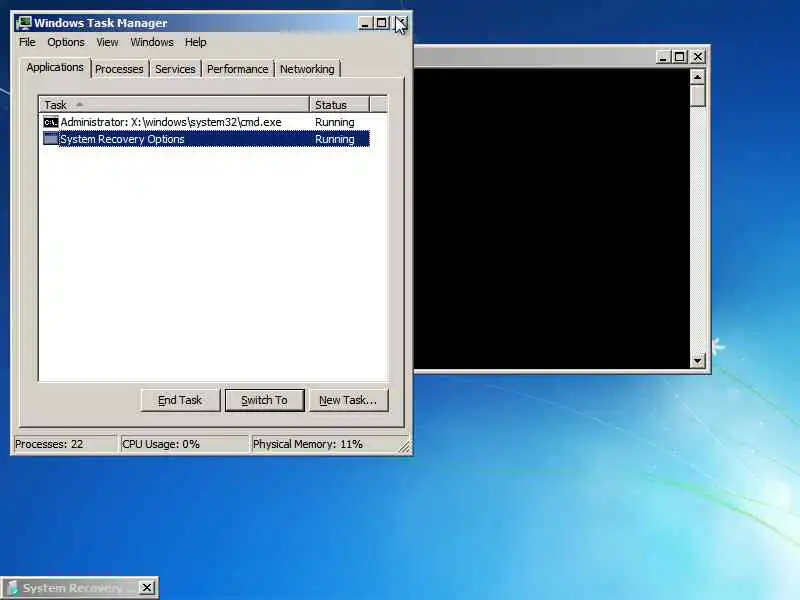
Task: Click the Running status of System Recovery Options
Action: (335, 139)
